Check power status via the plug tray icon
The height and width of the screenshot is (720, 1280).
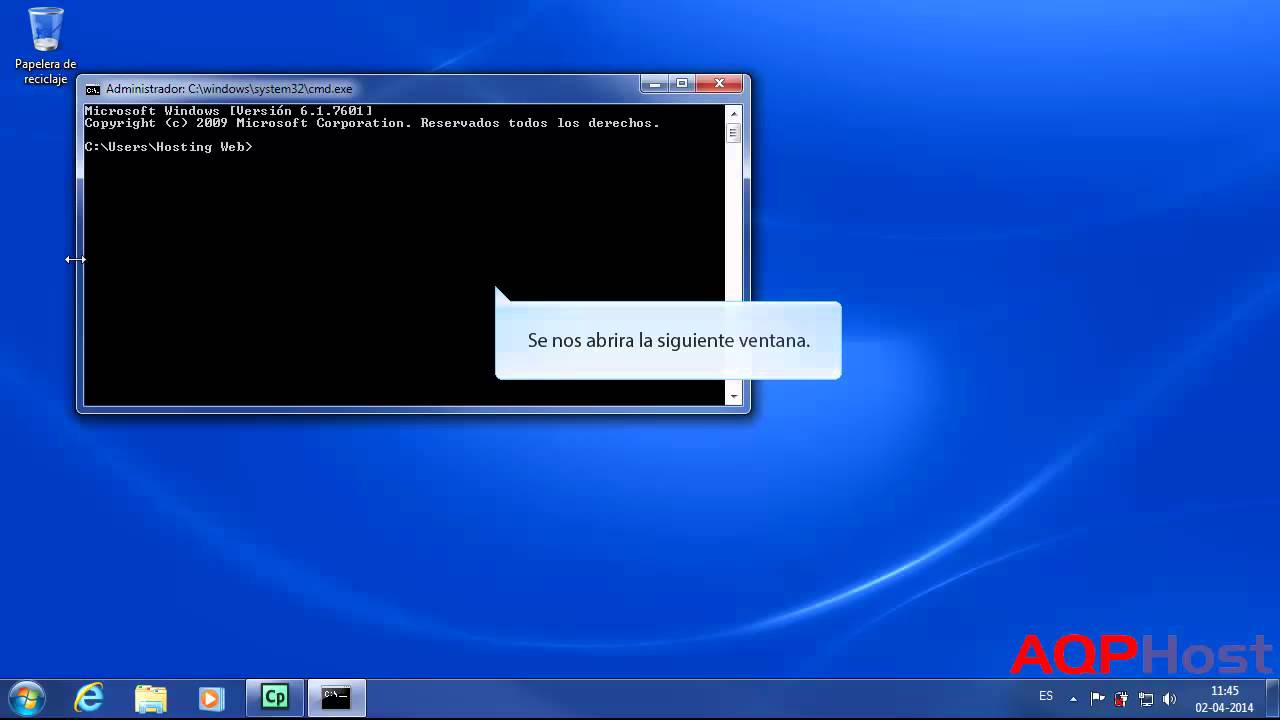pos(1121,697)
